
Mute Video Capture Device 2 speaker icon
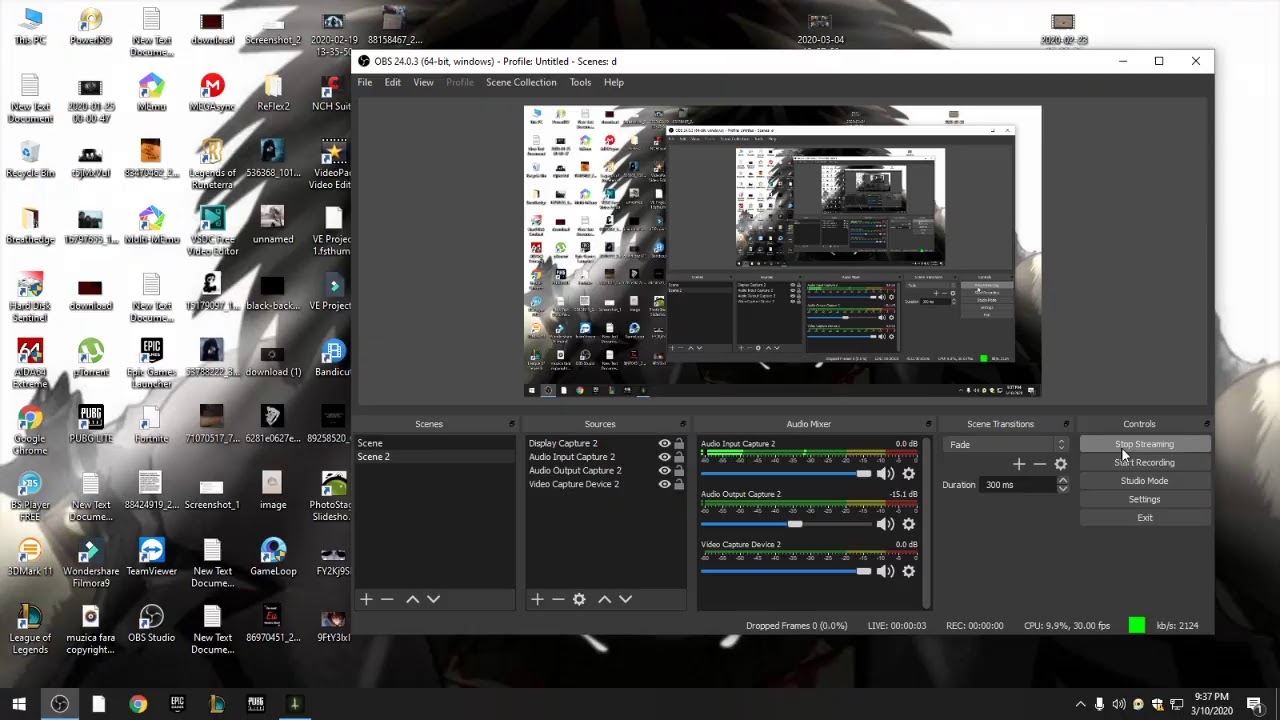885,571
